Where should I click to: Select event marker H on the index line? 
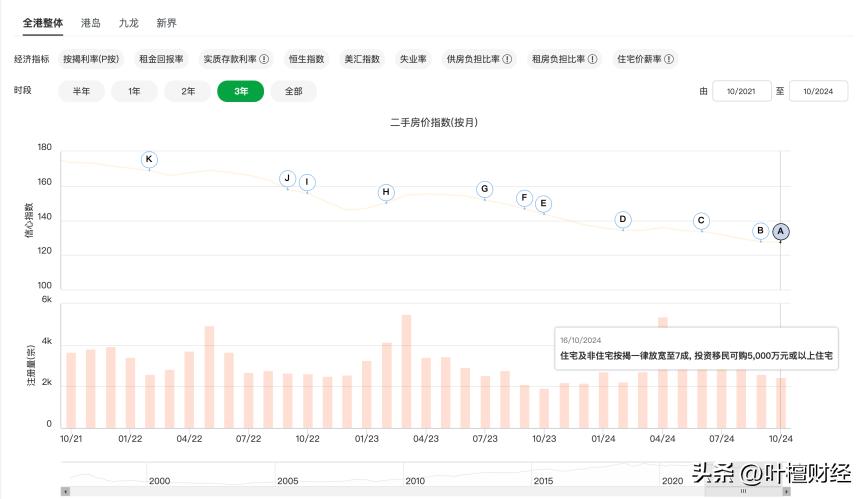[x=386, y=192]
